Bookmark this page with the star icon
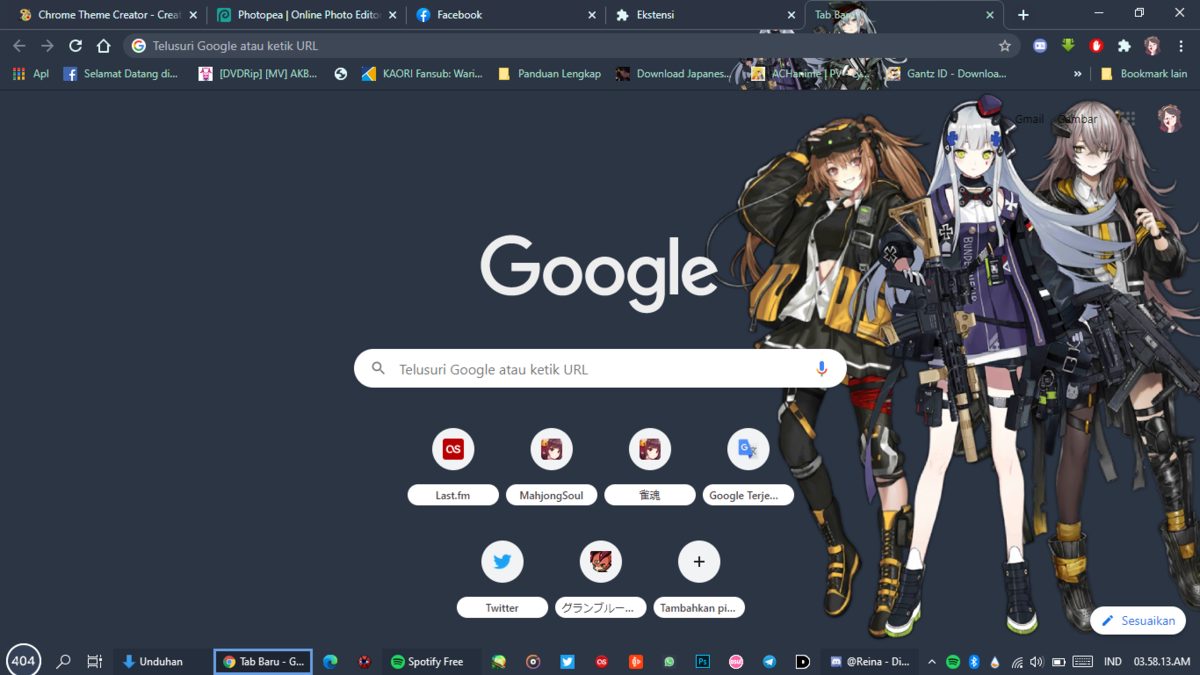The width and height of the screenshot is (1200, 675). (x=1004, y=46)
